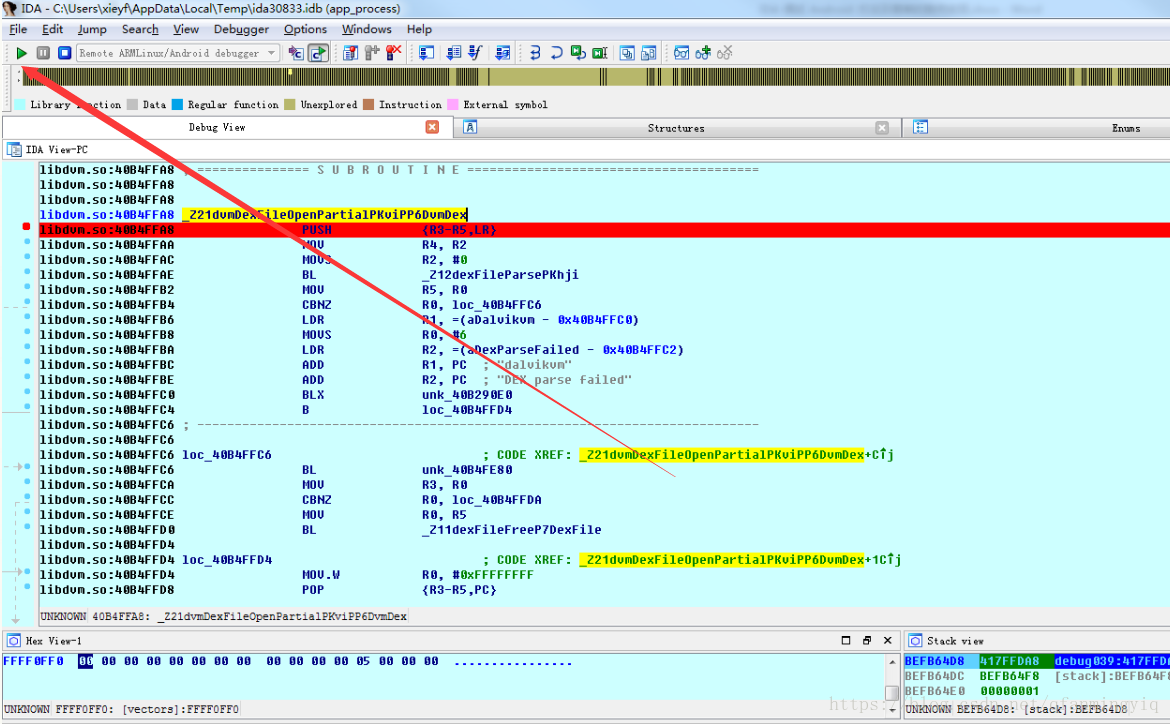Screen dimensions: 1170x724
Task: Open the Options menu
Action: point(305,29)
